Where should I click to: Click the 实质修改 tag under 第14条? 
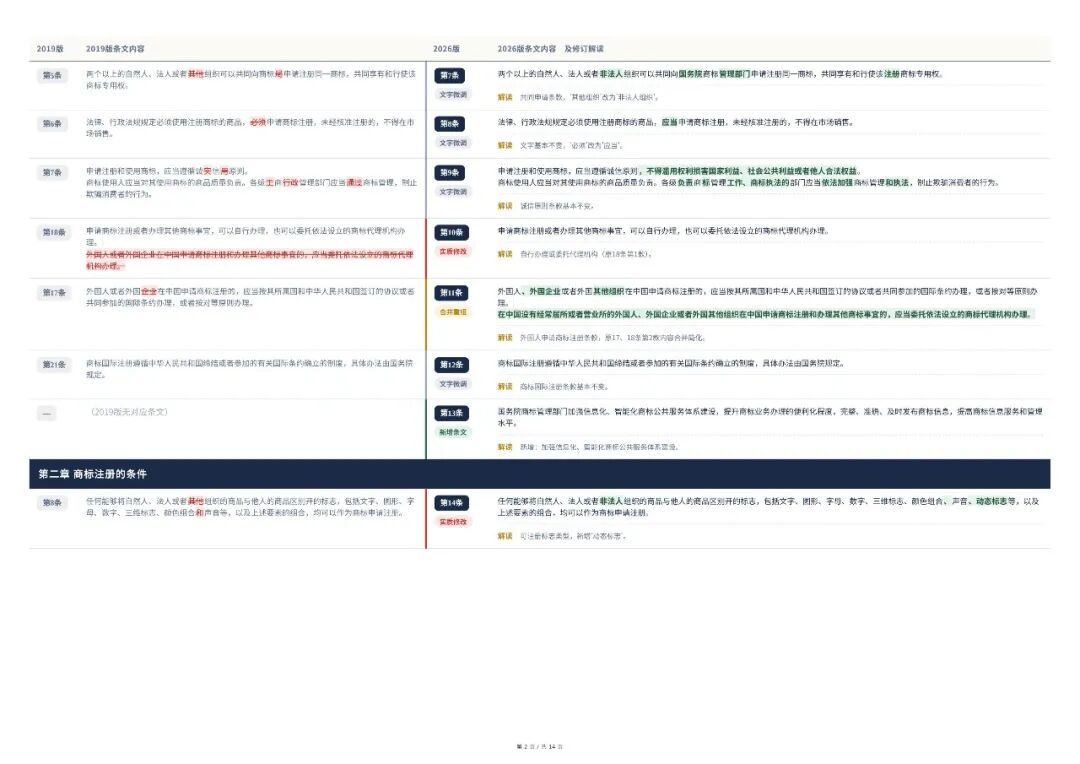click(453, 522)
